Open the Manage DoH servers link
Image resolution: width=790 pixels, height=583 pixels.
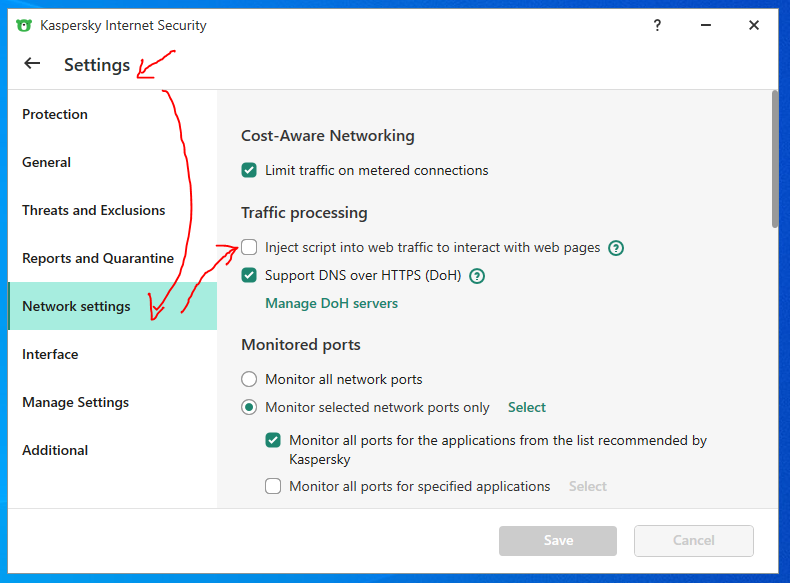pos(331,303)
